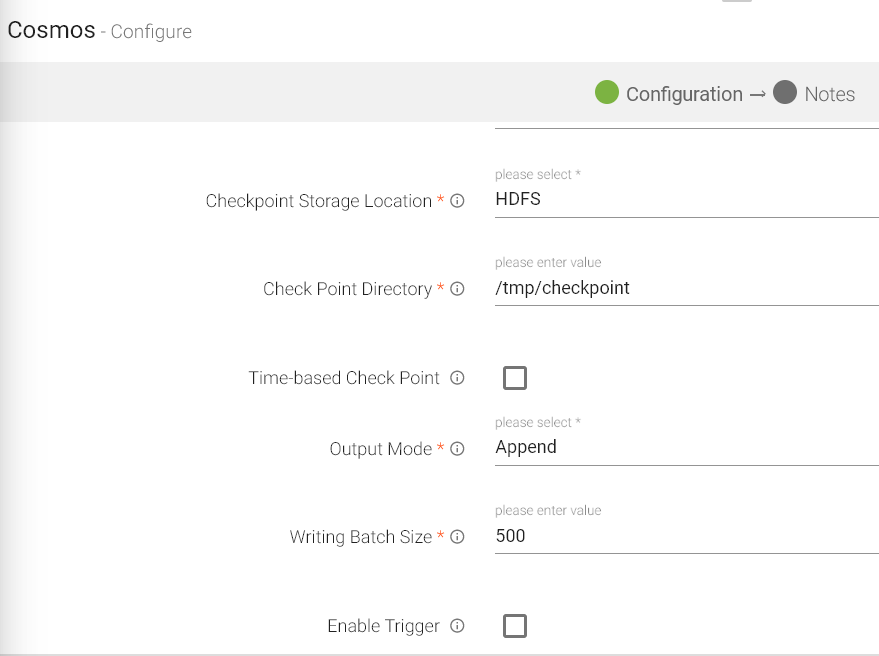The width and height of the screenshot is (879, 656).
Task: Click the Time-based Check Point label text
Action: [344, 378]
